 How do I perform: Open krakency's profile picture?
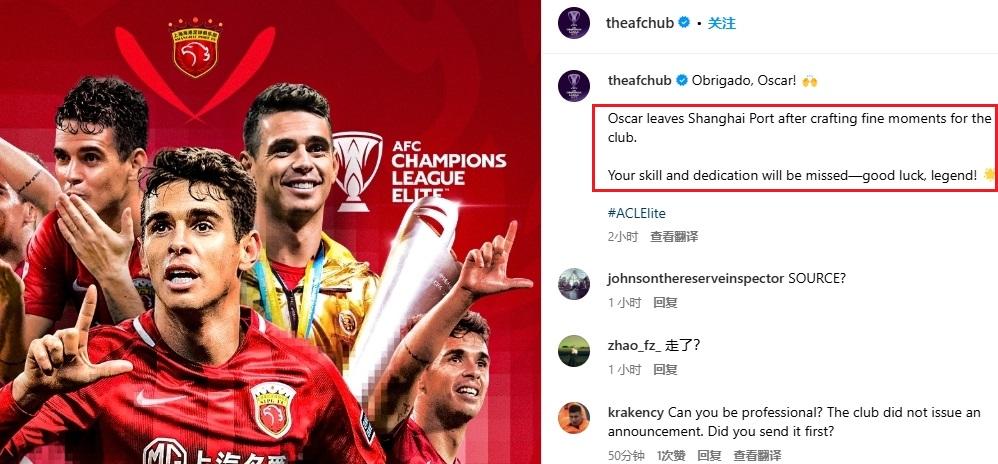click(x=573, y=418)
